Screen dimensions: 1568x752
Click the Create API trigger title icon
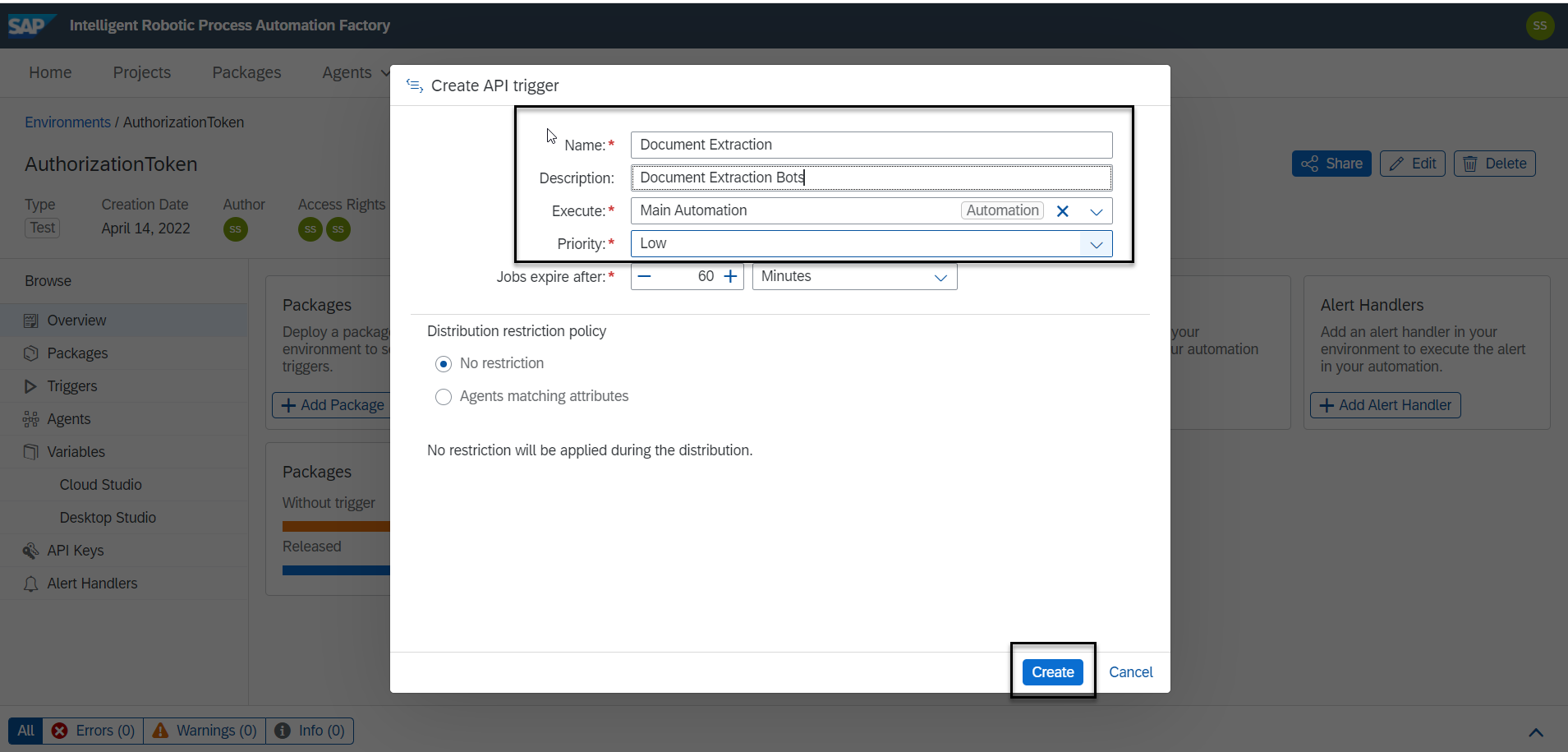coord(415,85)
